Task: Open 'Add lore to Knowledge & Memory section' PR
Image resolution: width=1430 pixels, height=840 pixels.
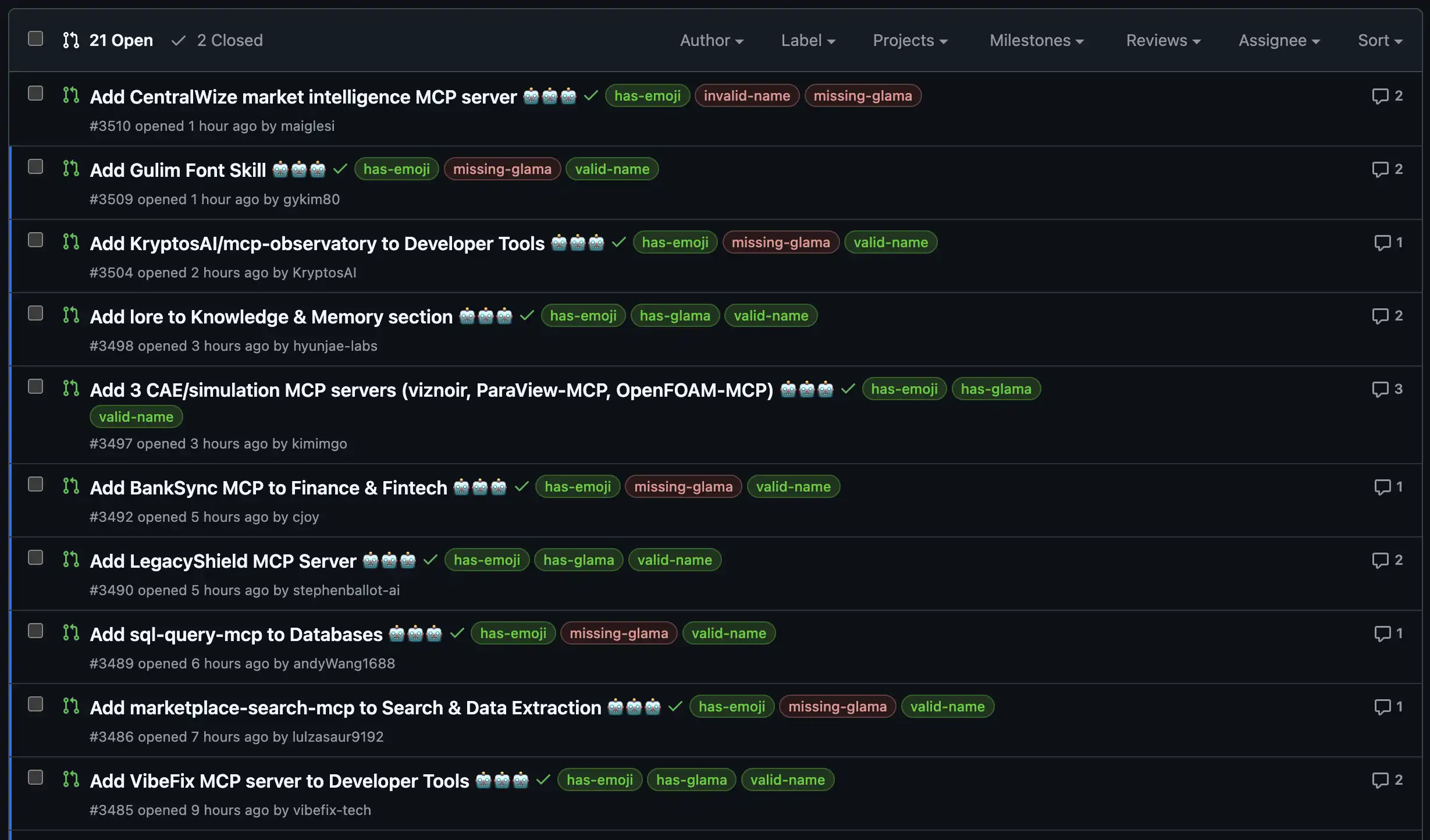Action: (x=271, y=317)
